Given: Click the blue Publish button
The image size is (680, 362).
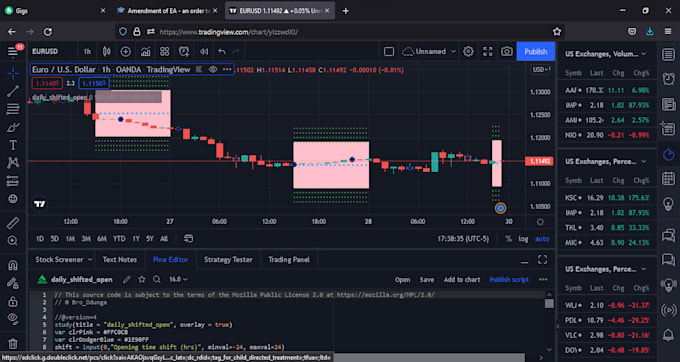Looking at the screenshot, I should coord(536,52).
